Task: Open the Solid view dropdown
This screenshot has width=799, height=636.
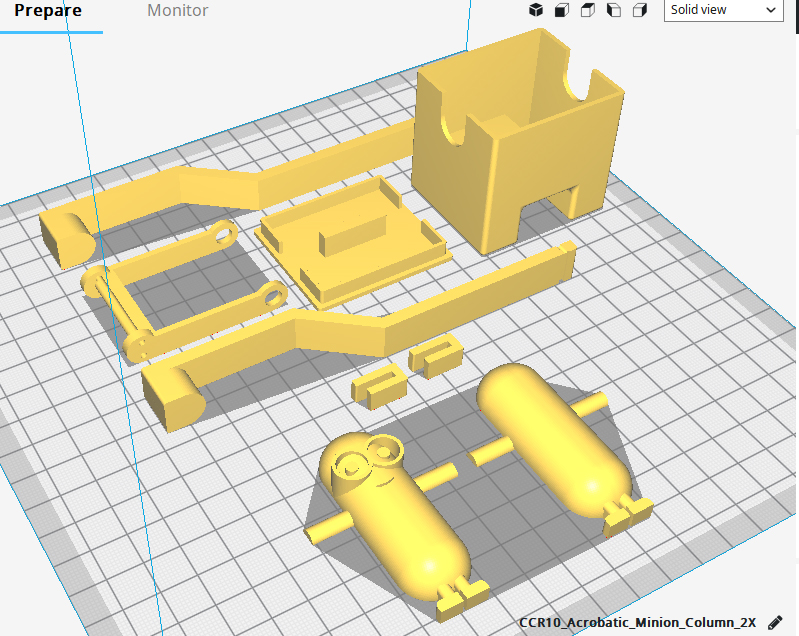Action: 724,10
